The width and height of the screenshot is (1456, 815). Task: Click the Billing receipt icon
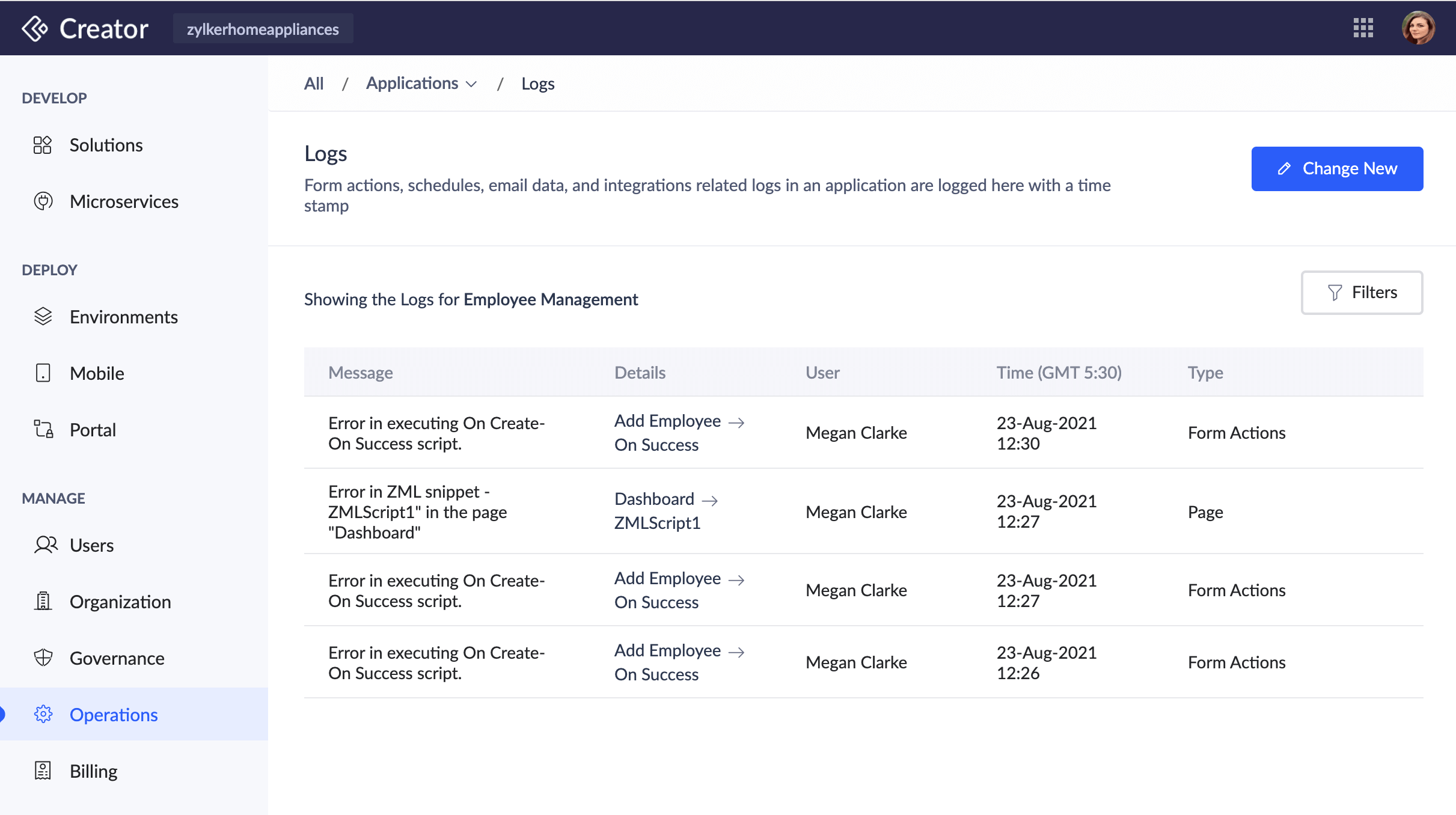pos(43,771)
